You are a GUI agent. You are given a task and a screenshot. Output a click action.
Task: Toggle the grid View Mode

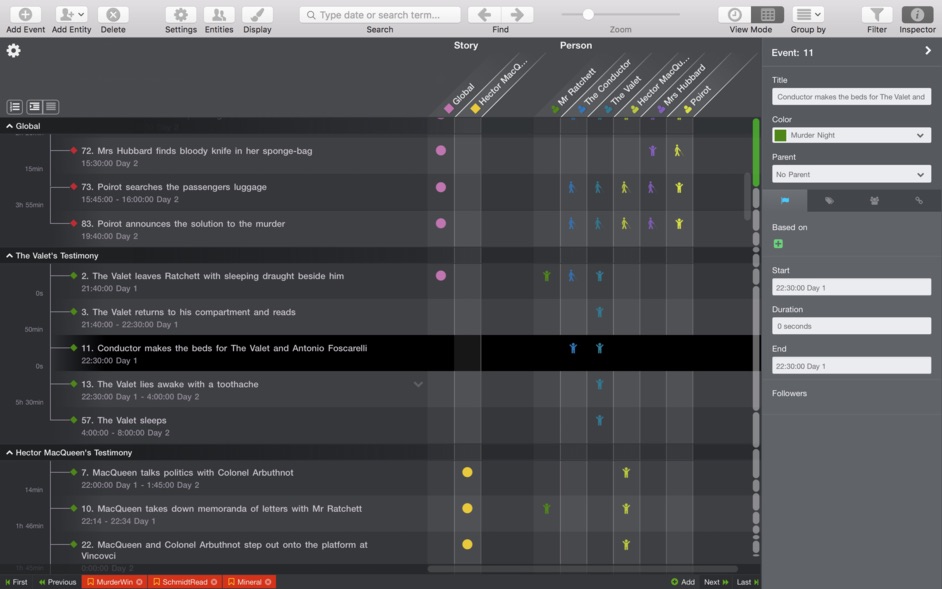(765, 16)
